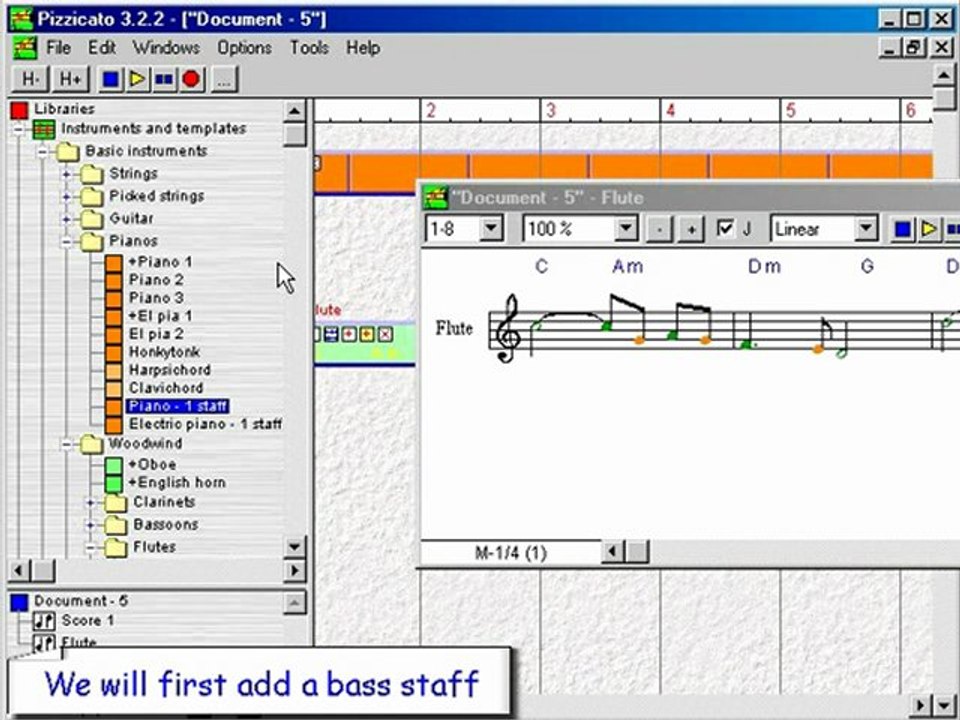Open the 100 % zoom dropdown
The image size is (960, 720).
[x=626, y=229]
